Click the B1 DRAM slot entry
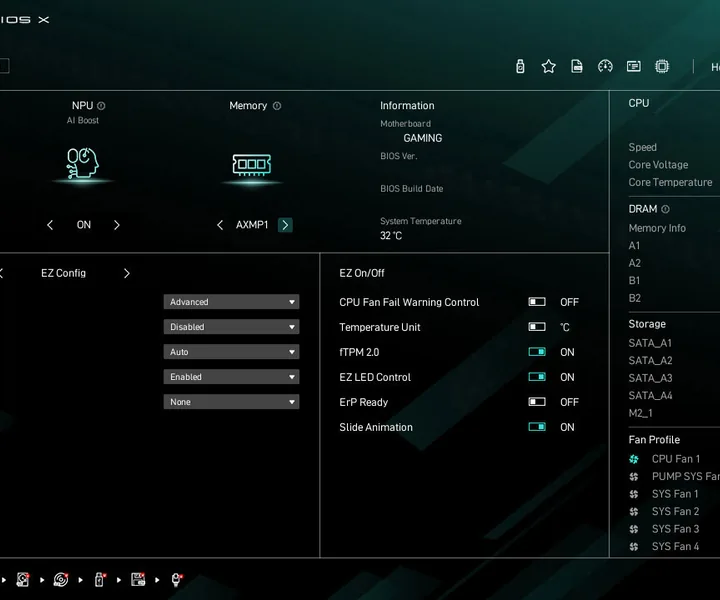720x600 pixels. pyautogui.click(x=634, y=280)
